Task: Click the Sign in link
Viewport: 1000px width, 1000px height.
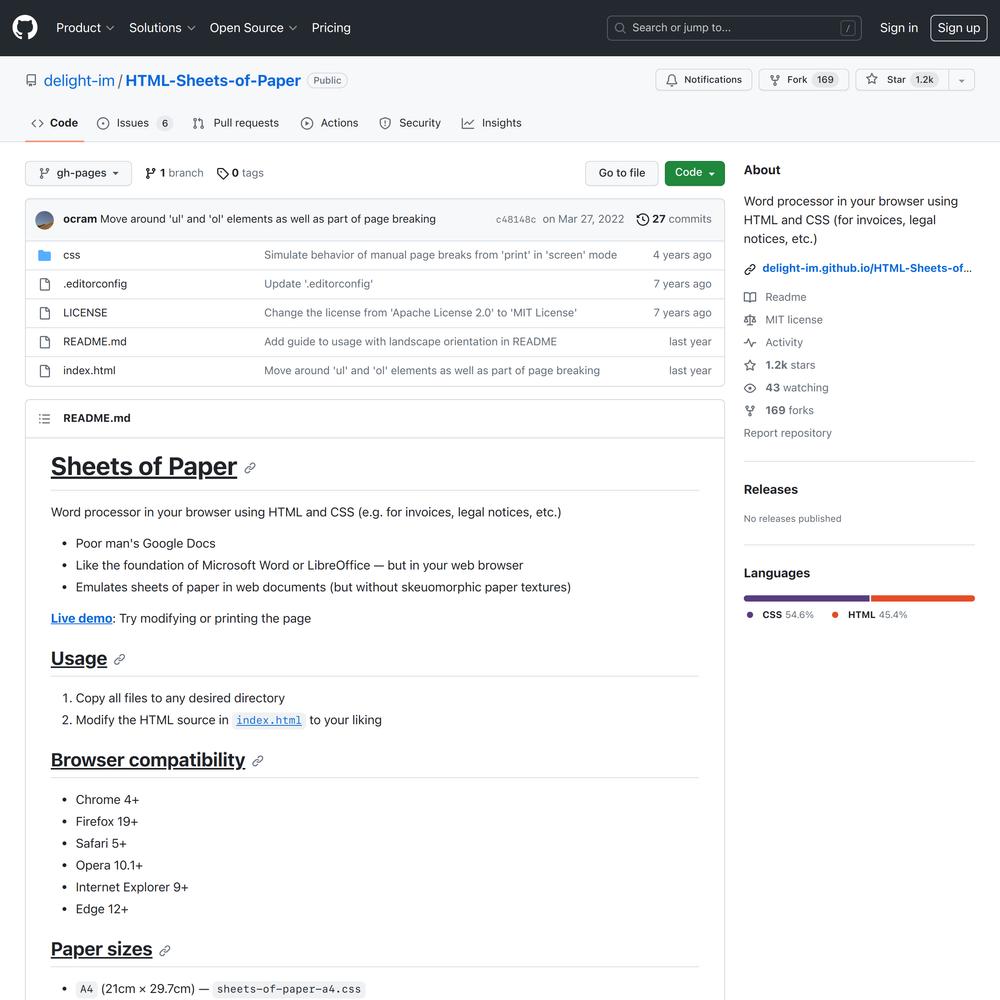Action: pos(899,28)
